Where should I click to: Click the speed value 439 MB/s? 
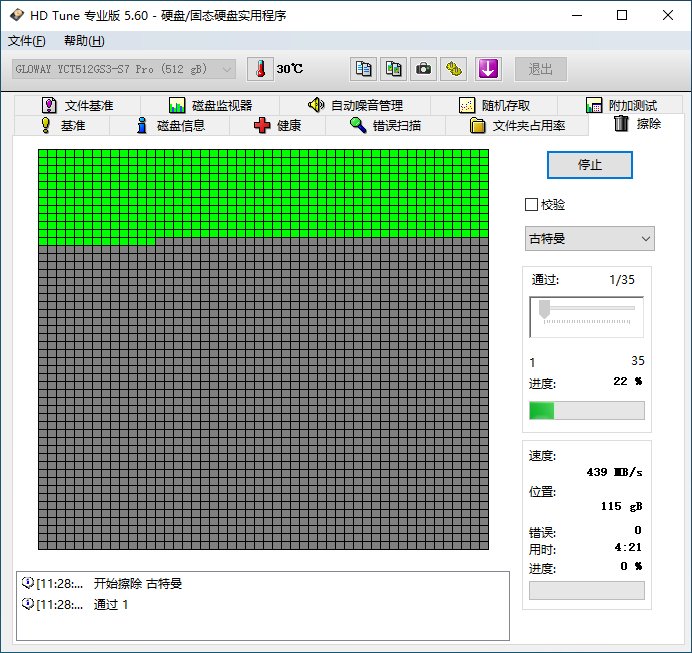coord(614,472)
